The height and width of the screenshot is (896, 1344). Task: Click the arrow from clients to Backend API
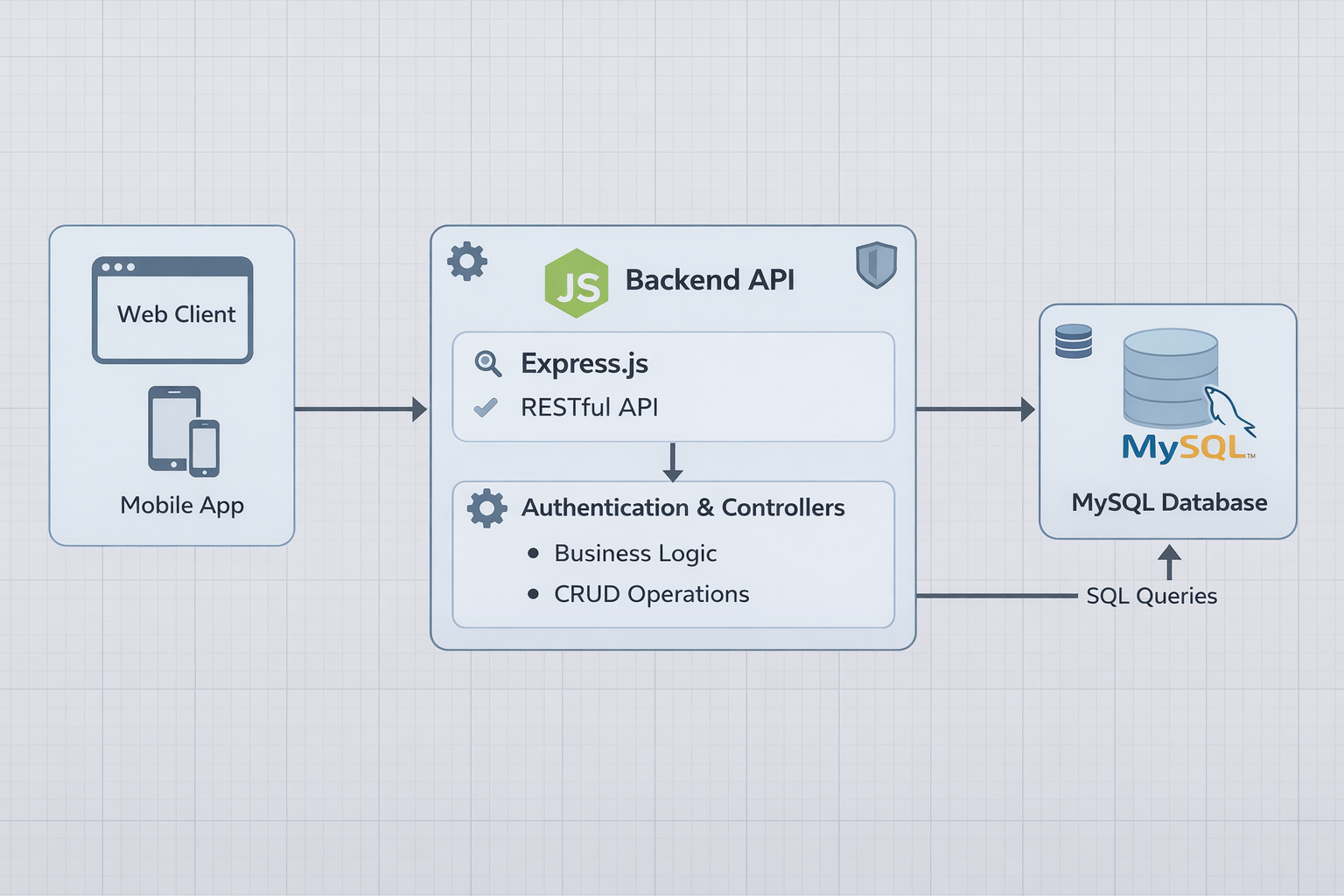(x=360, y=409)
